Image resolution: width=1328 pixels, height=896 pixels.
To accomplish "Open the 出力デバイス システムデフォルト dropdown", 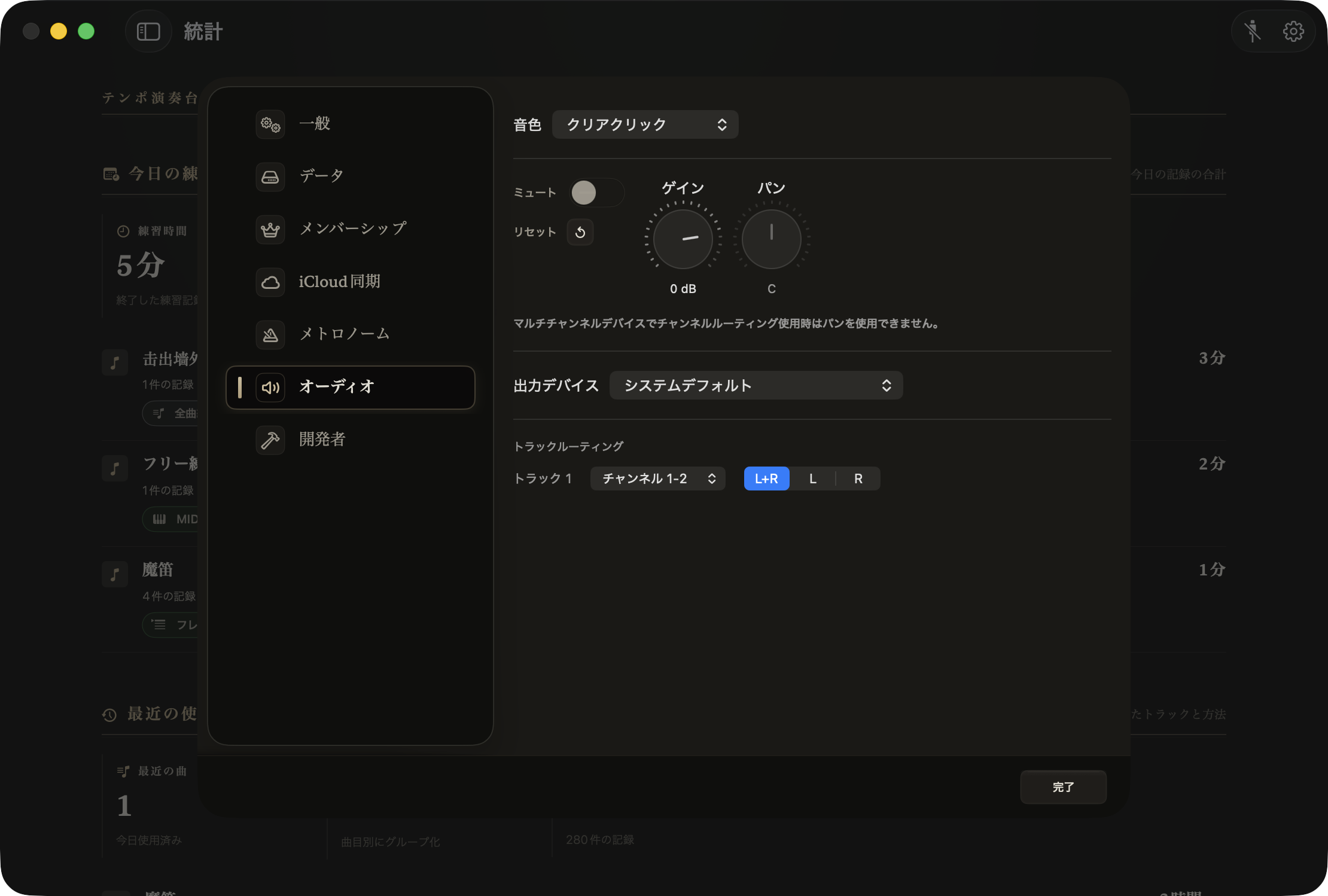I will pyautogui.click(x=756, y=385).
